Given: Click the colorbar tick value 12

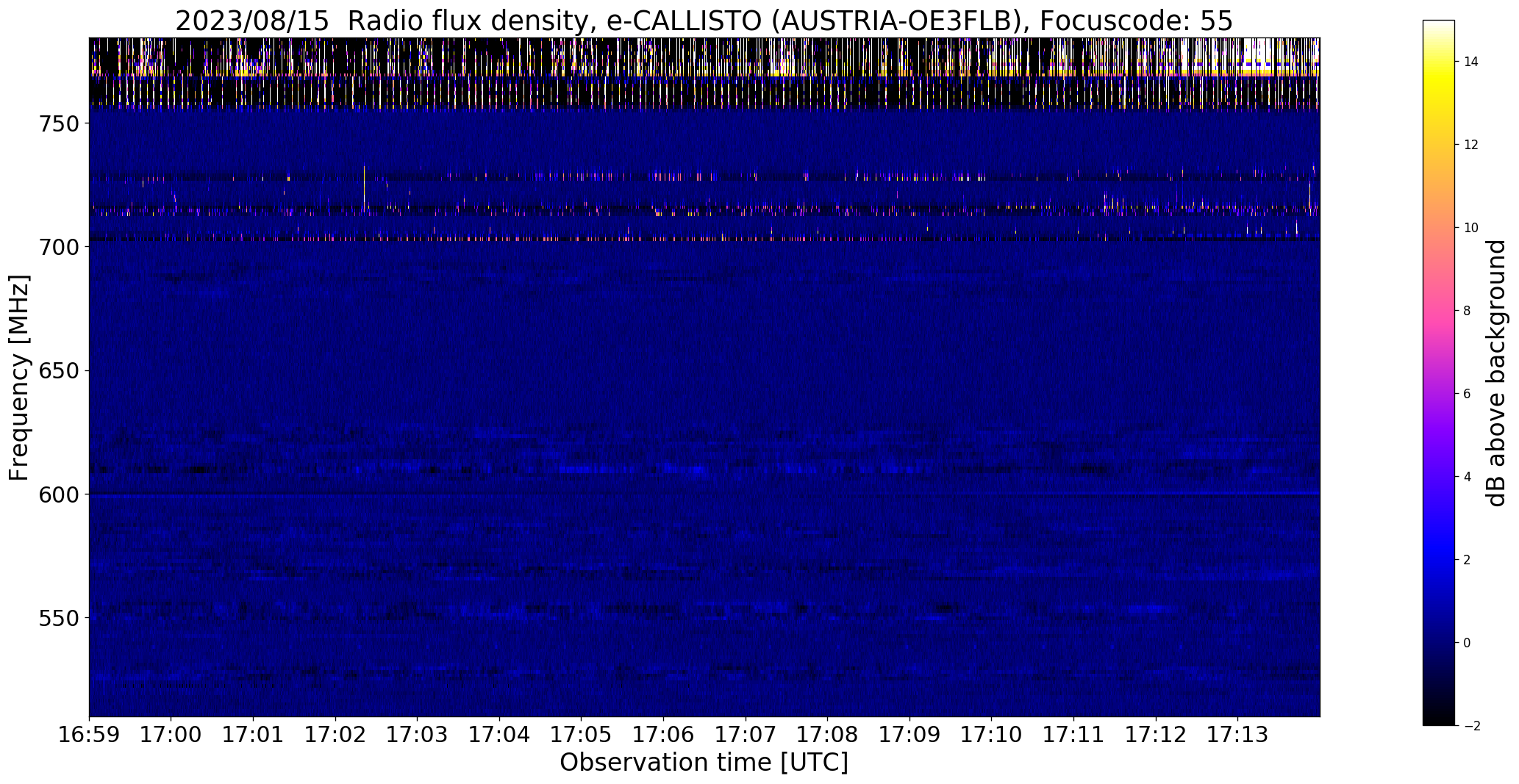Looking at the screenshot, I should (x=1471, y=145).
